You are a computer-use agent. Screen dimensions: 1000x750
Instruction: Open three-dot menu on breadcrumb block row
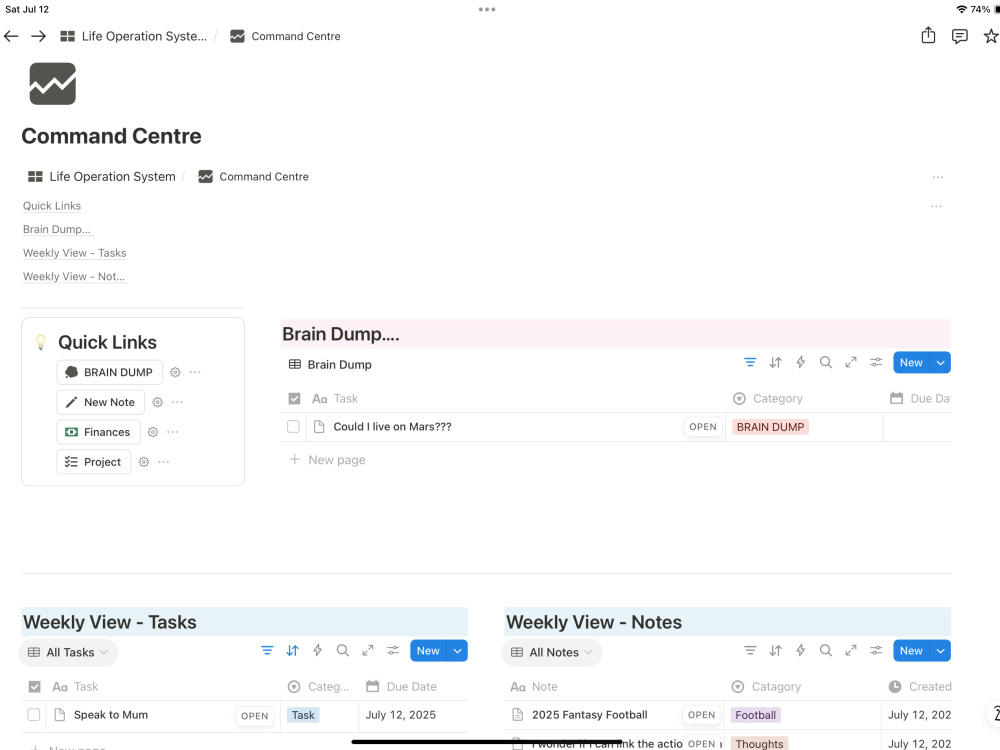click(x=938, y=177)
